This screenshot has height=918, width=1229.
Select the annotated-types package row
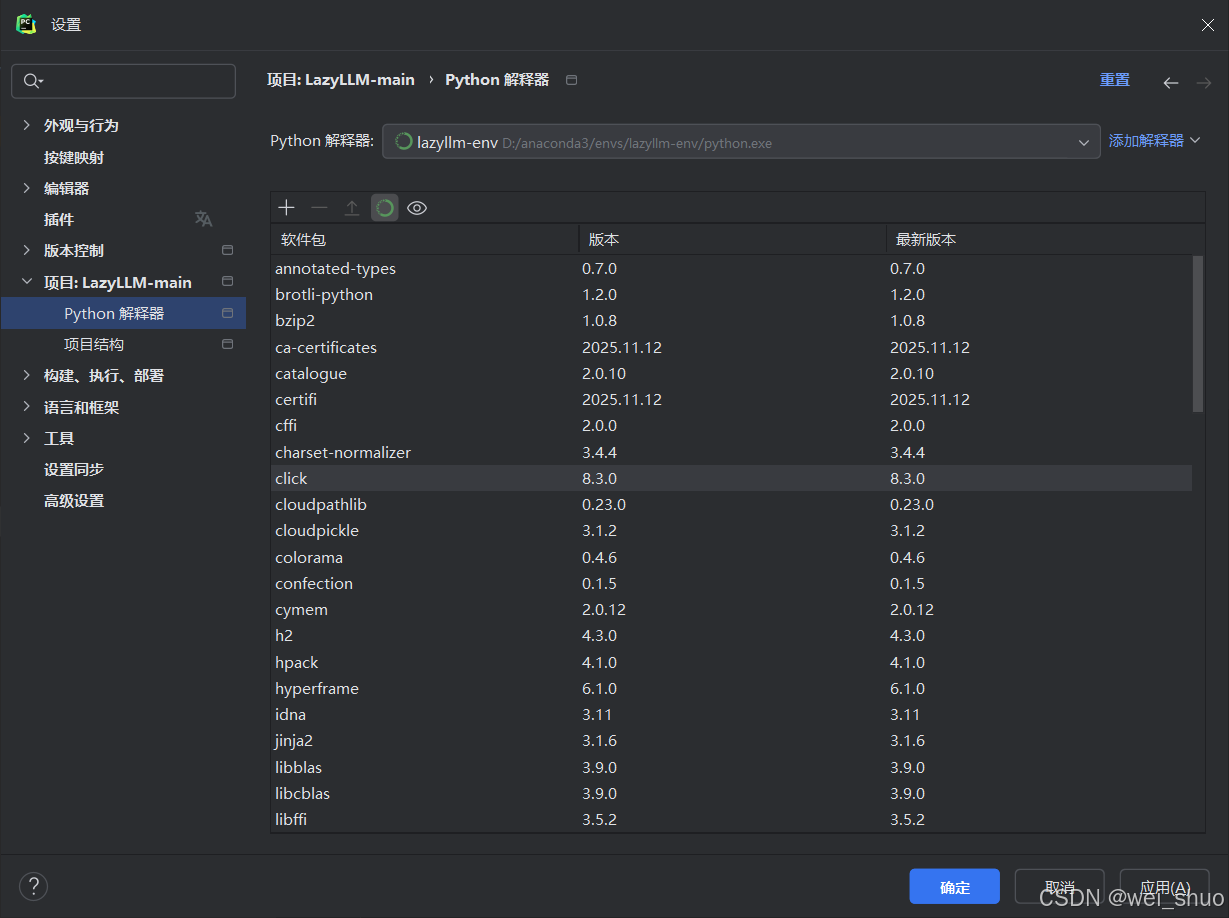pos(731,268)
